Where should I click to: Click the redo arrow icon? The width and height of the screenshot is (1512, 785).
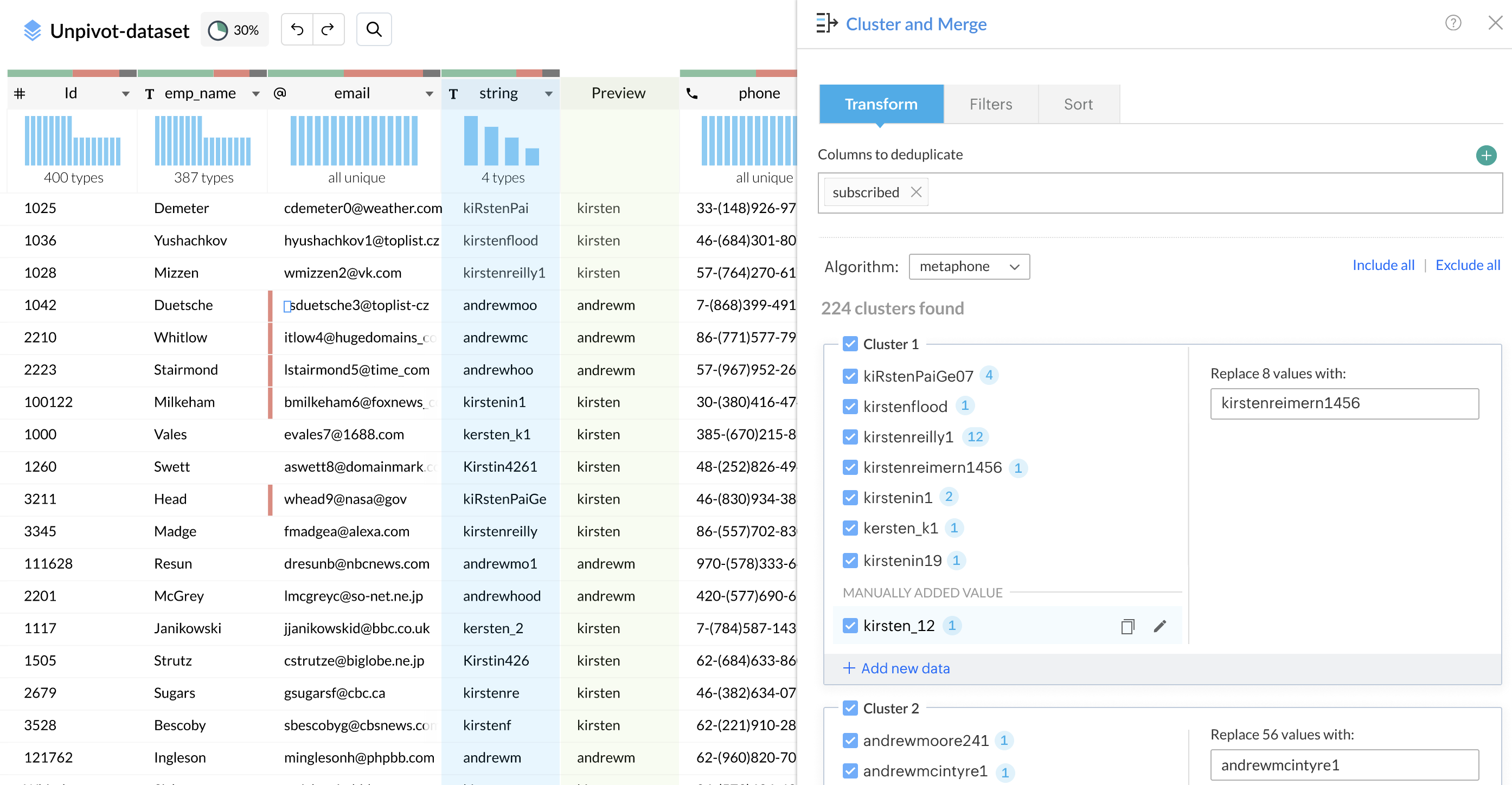coord(328,29)
